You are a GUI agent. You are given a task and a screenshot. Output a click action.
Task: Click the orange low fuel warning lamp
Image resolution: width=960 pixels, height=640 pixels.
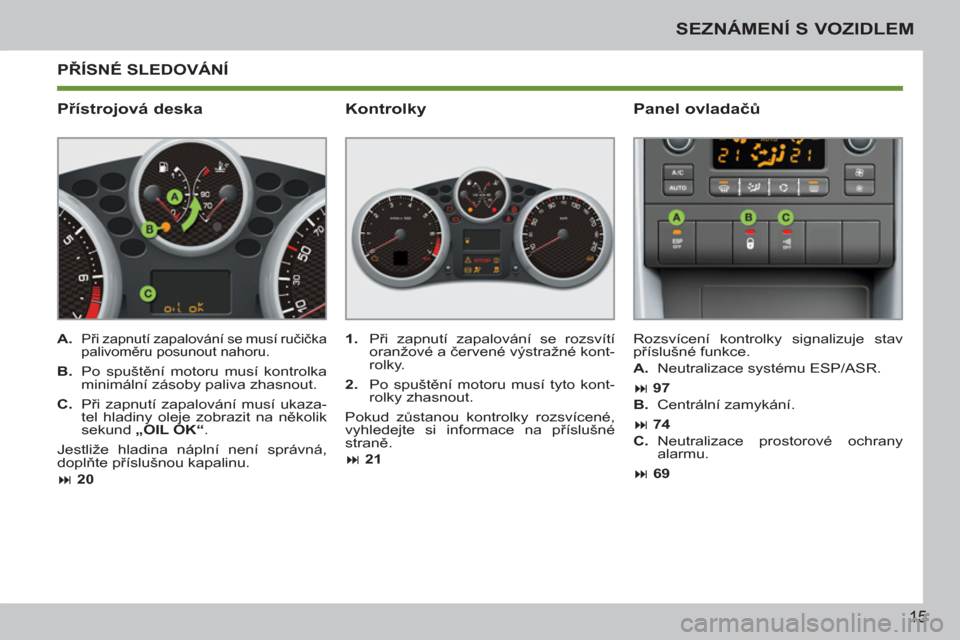click(x=165, y=227)
